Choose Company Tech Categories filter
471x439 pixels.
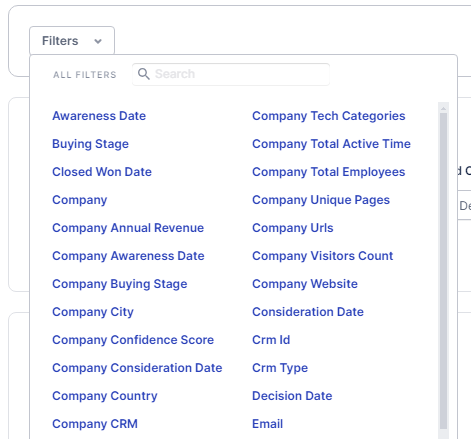pyautogui.click(x=329, y=116)
